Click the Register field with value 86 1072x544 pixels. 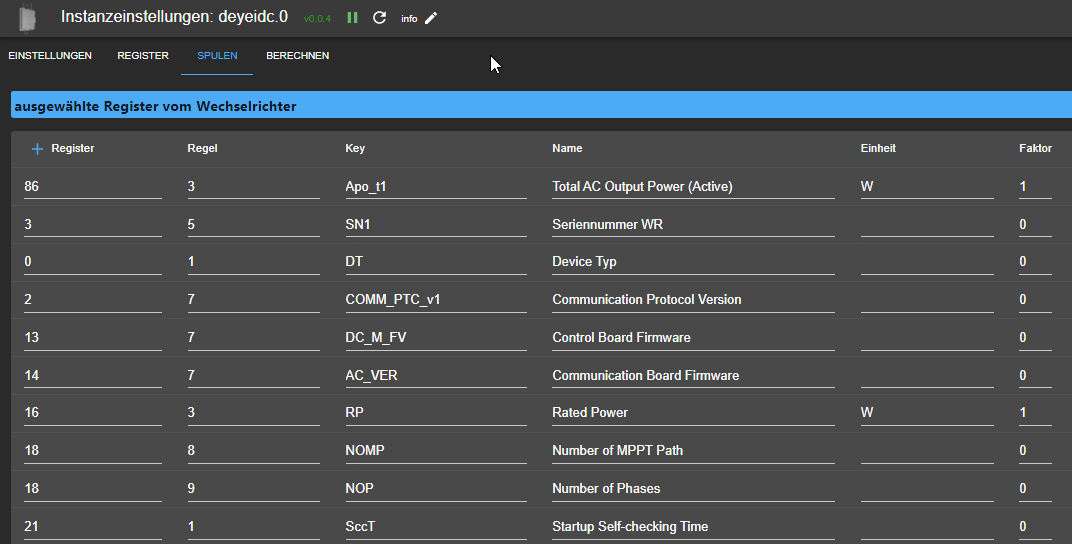(x=92, y=187)
